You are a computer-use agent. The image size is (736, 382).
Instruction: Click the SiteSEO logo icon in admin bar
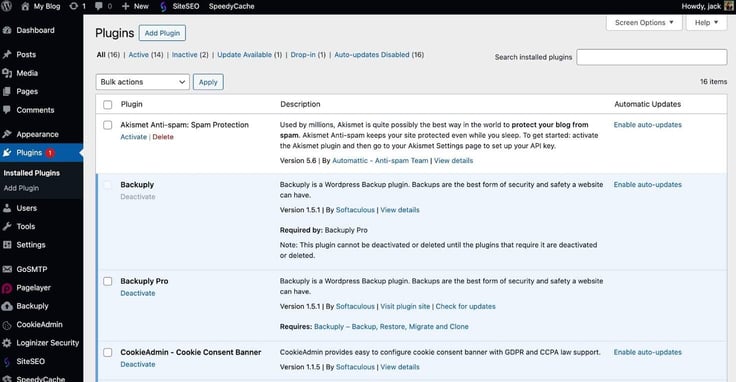click(163, 6)
